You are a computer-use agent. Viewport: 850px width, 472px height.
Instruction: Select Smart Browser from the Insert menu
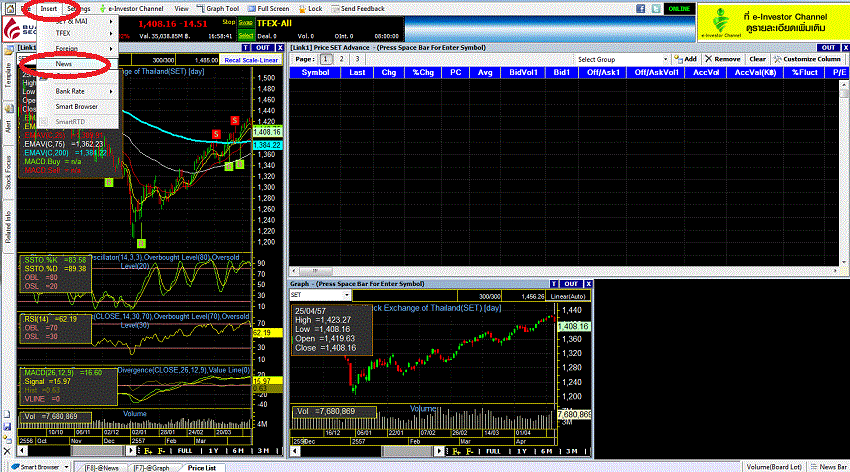coord(76,107)
